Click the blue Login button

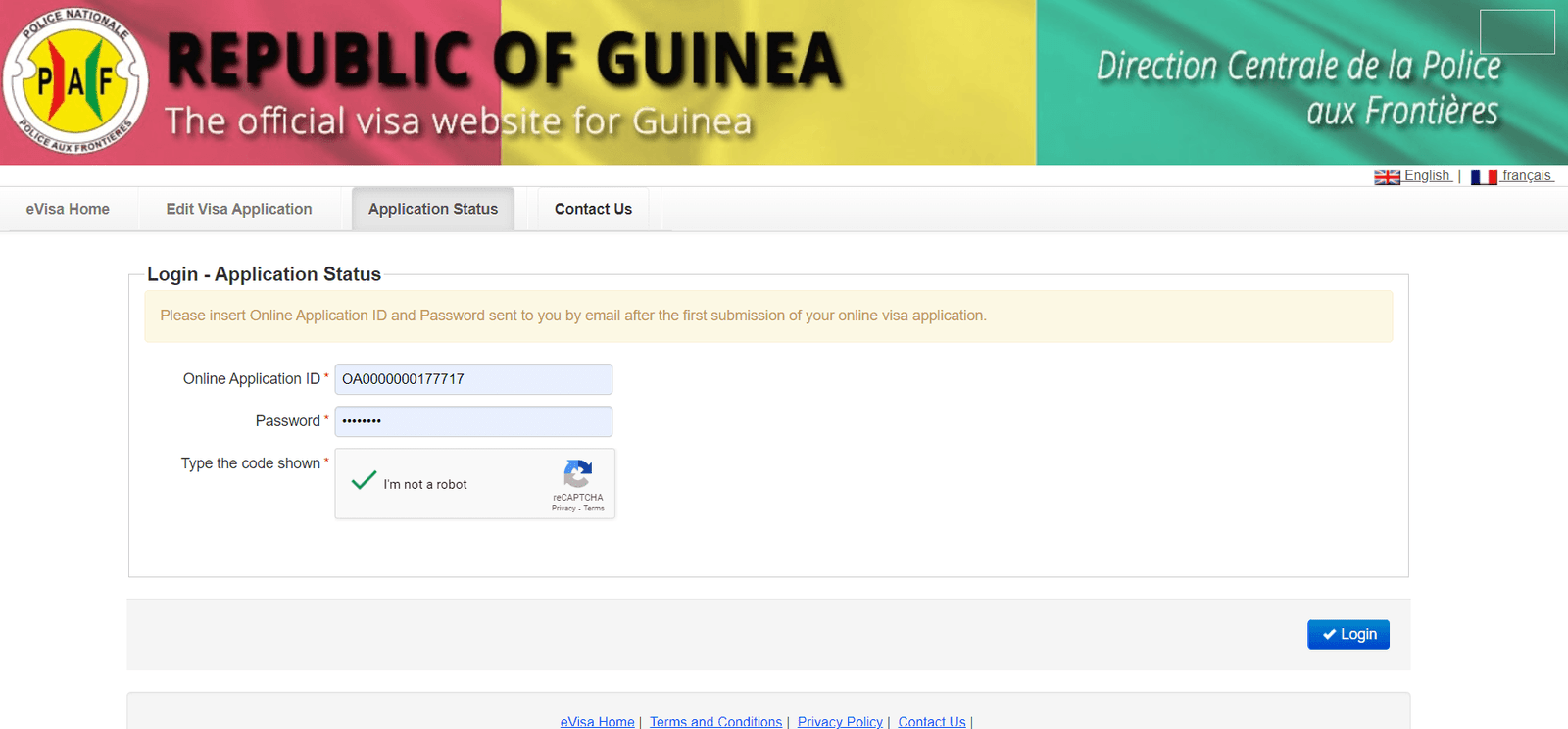pyautogui.click(x=1348, y=634)
